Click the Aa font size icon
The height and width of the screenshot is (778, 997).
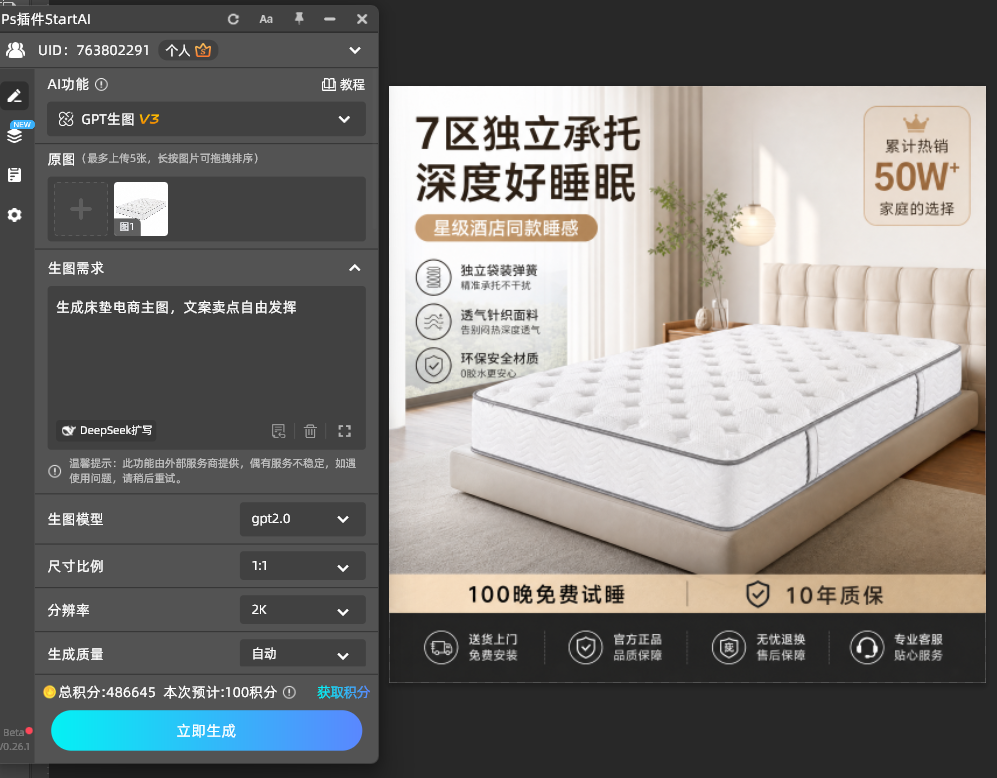(266, 19)
